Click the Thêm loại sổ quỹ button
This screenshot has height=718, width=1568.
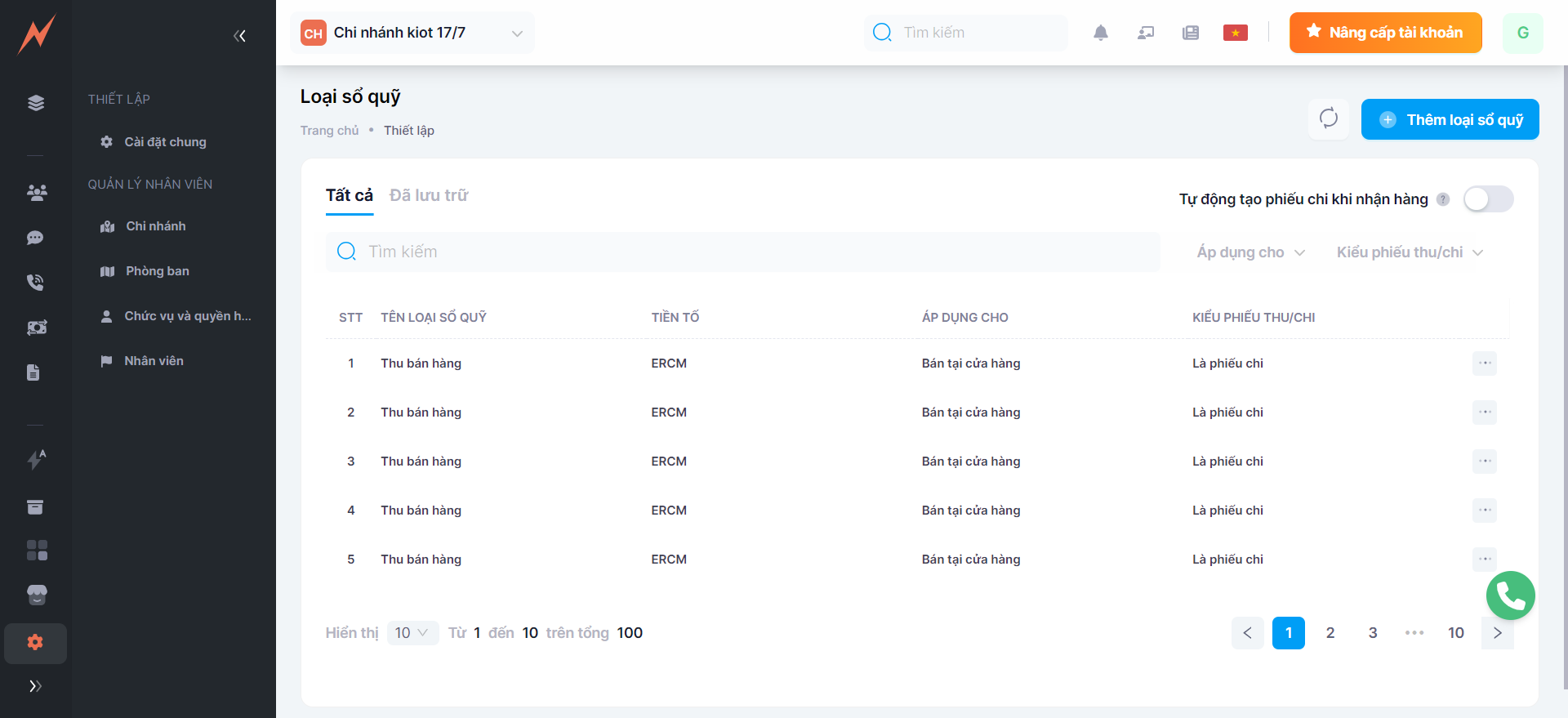coord(1450,119)
